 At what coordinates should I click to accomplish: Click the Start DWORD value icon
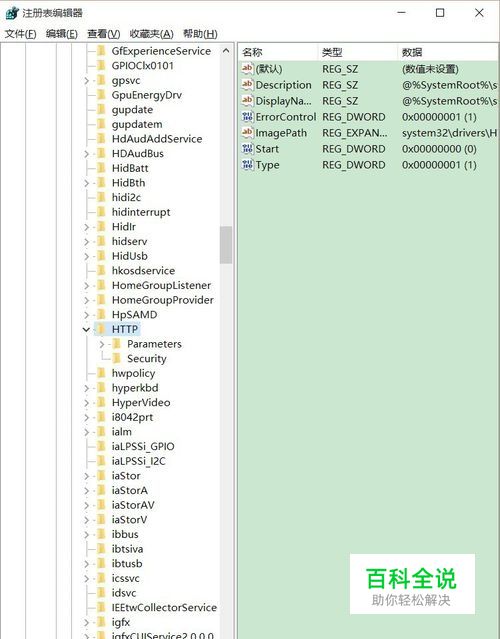247,149
